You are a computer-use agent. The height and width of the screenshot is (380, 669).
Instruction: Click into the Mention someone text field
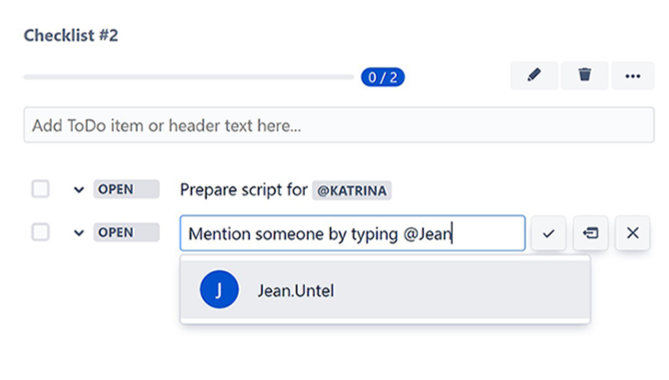click(x=352, y=233)
